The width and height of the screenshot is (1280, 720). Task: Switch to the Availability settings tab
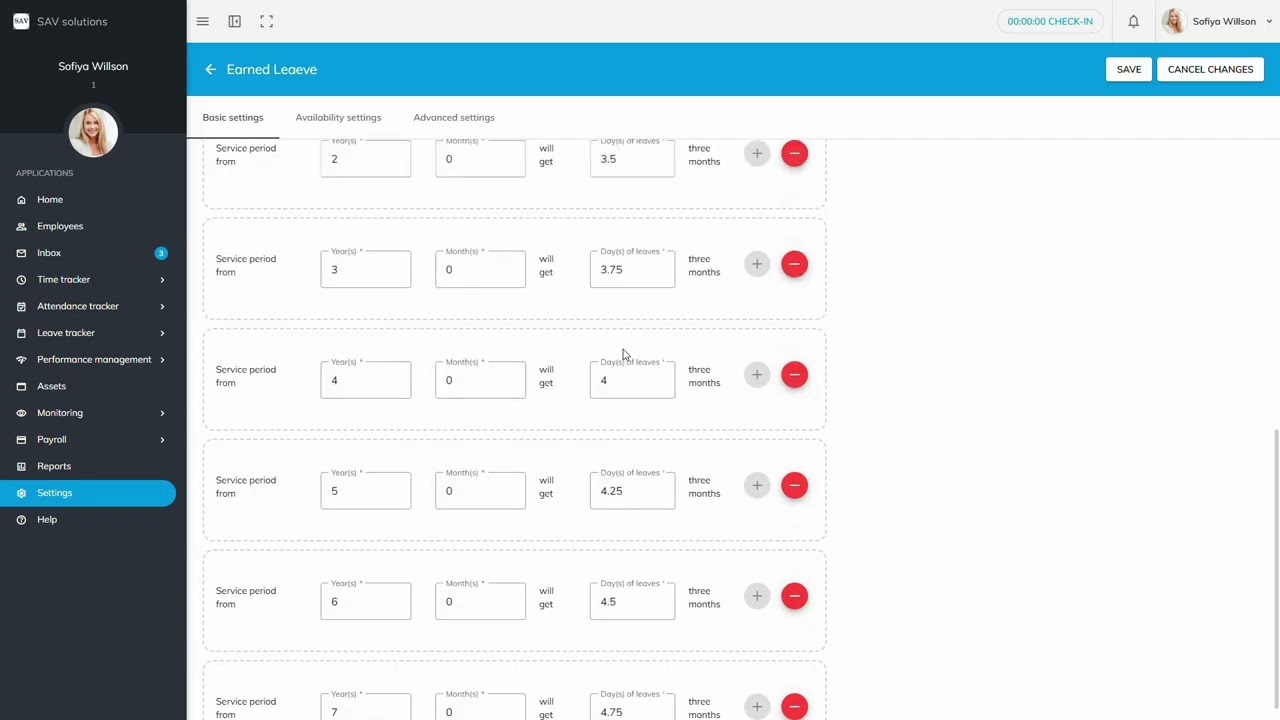pyautogui.click(x=338, y=117)
